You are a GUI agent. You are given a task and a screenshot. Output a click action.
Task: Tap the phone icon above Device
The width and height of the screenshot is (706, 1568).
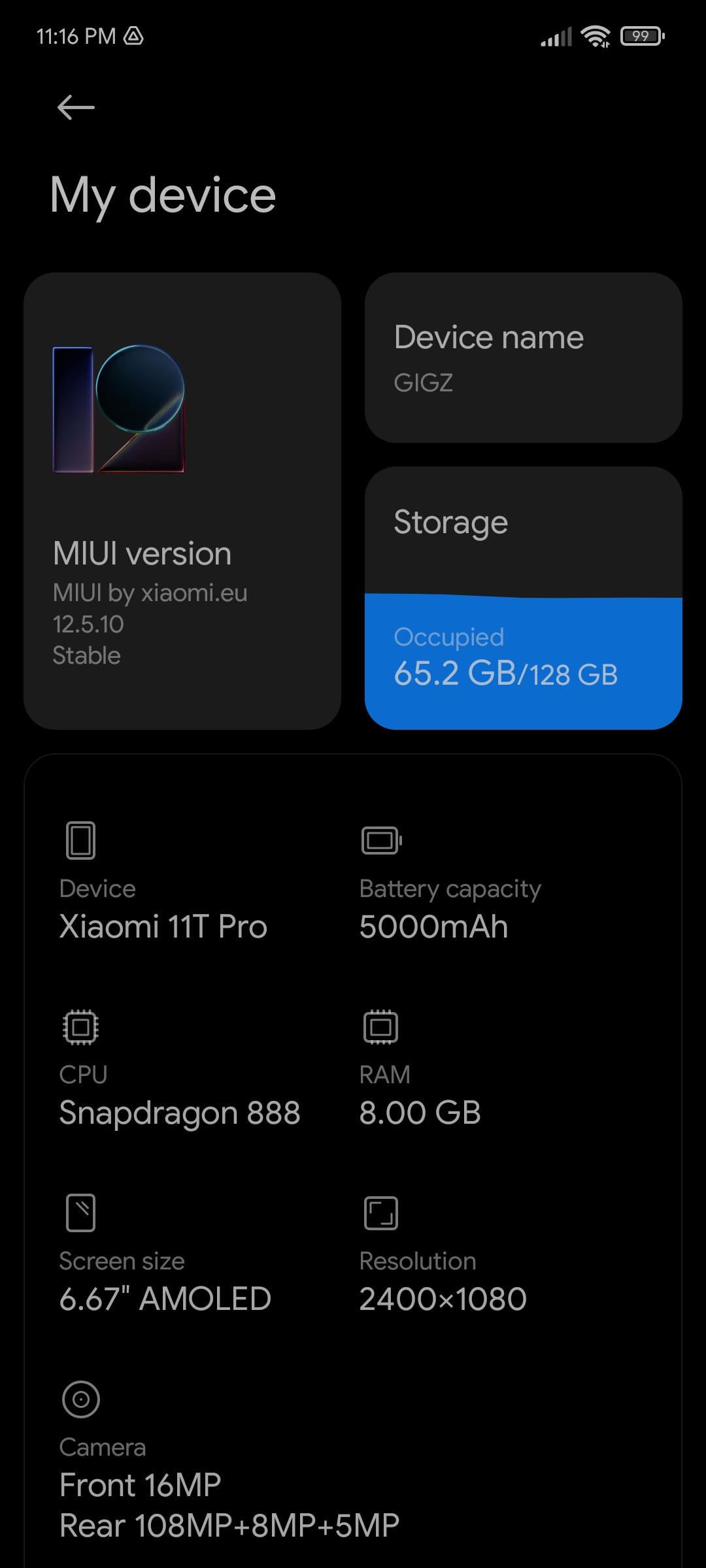click(x=81, y=840)
